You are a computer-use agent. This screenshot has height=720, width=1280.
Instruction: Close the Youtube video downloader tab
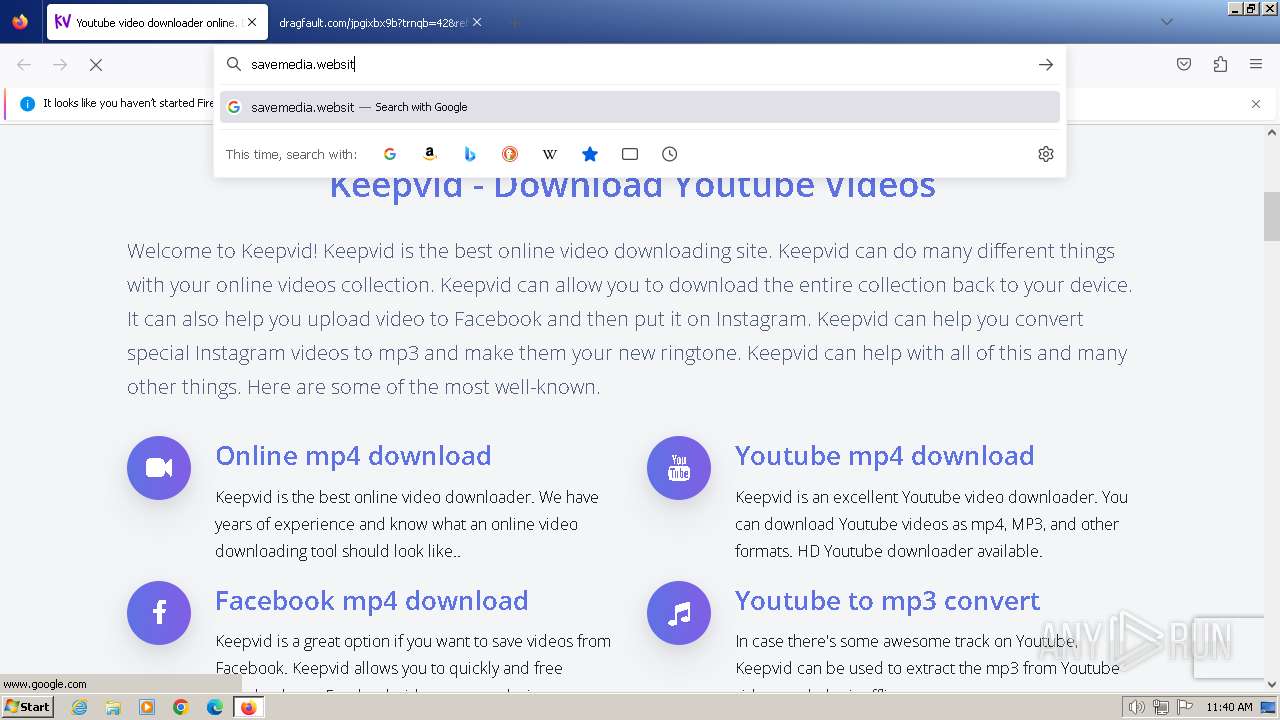[x=251, y=22]
